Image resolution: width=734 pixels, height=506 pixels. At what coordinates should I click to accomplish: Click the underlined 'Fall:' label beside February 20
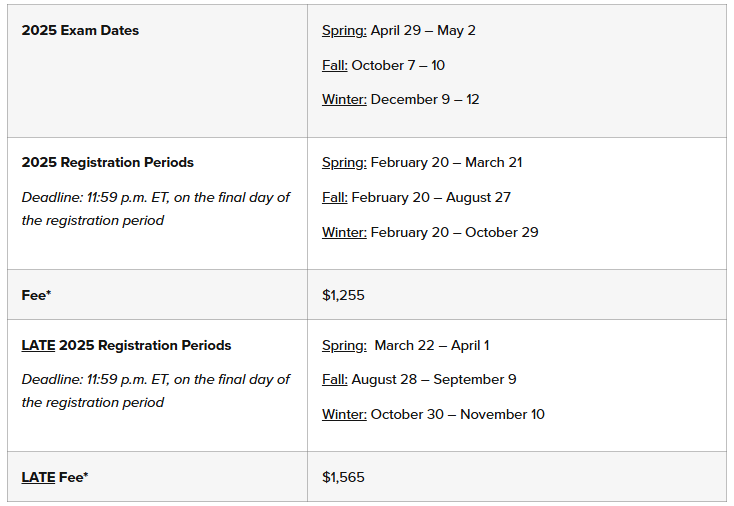pos(334,197)
